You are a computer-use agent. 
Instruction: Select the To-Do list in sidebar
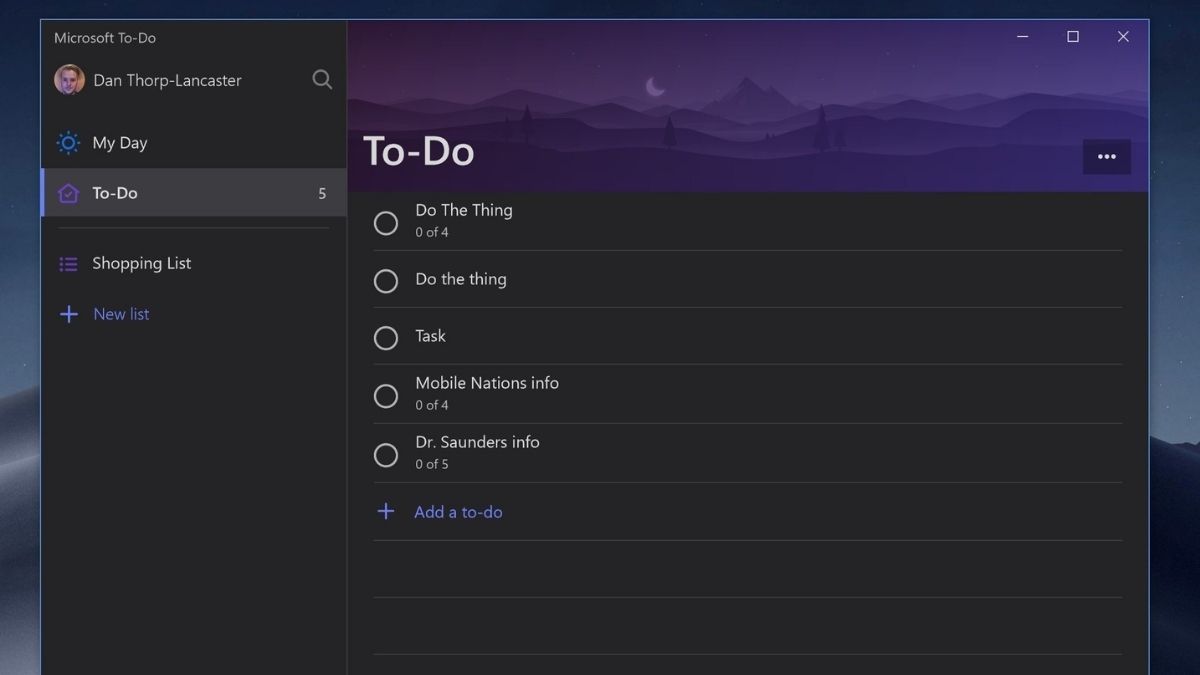click(194, 193)
